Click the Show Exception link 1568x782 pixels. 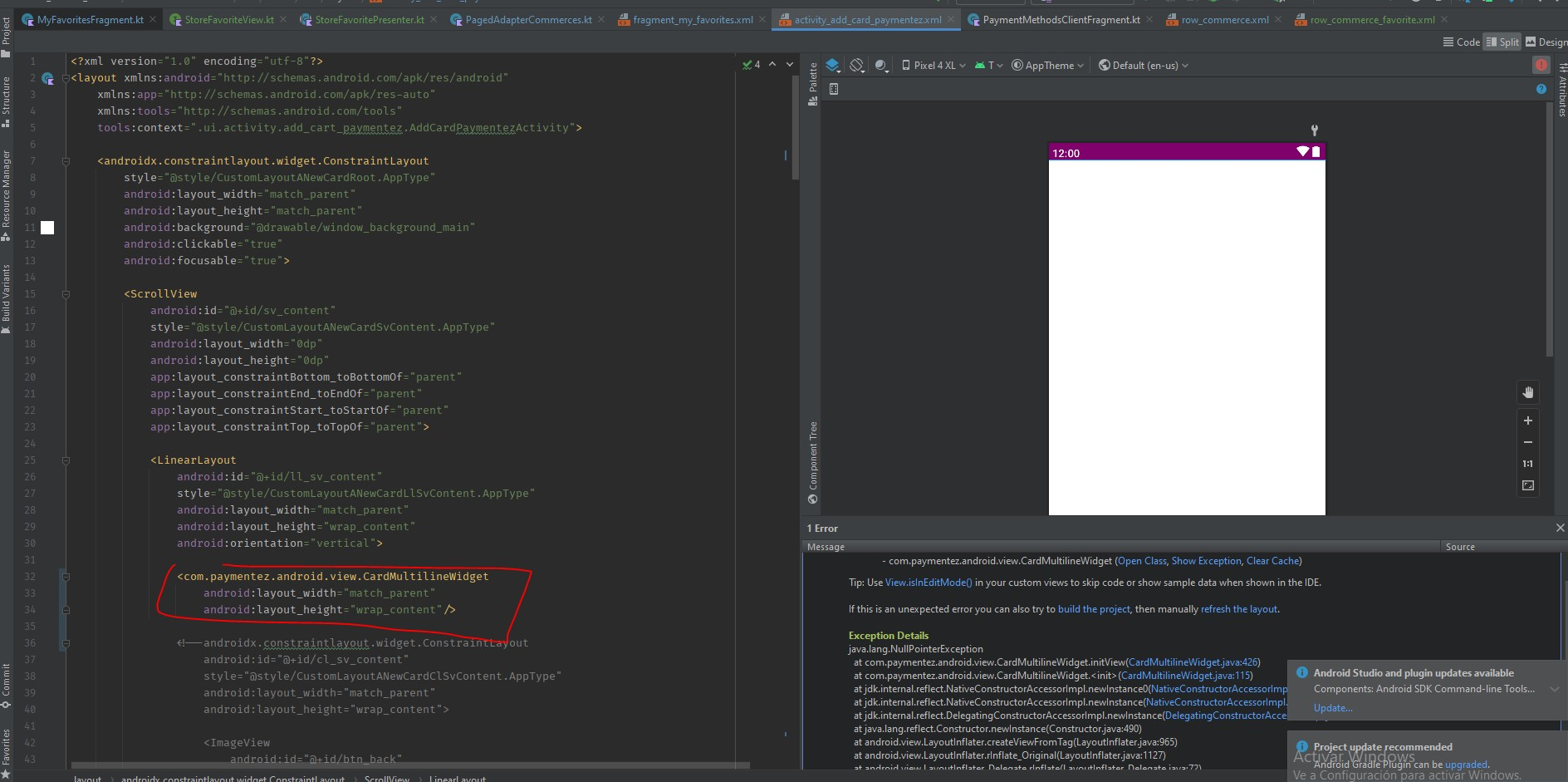[1206, 561]
